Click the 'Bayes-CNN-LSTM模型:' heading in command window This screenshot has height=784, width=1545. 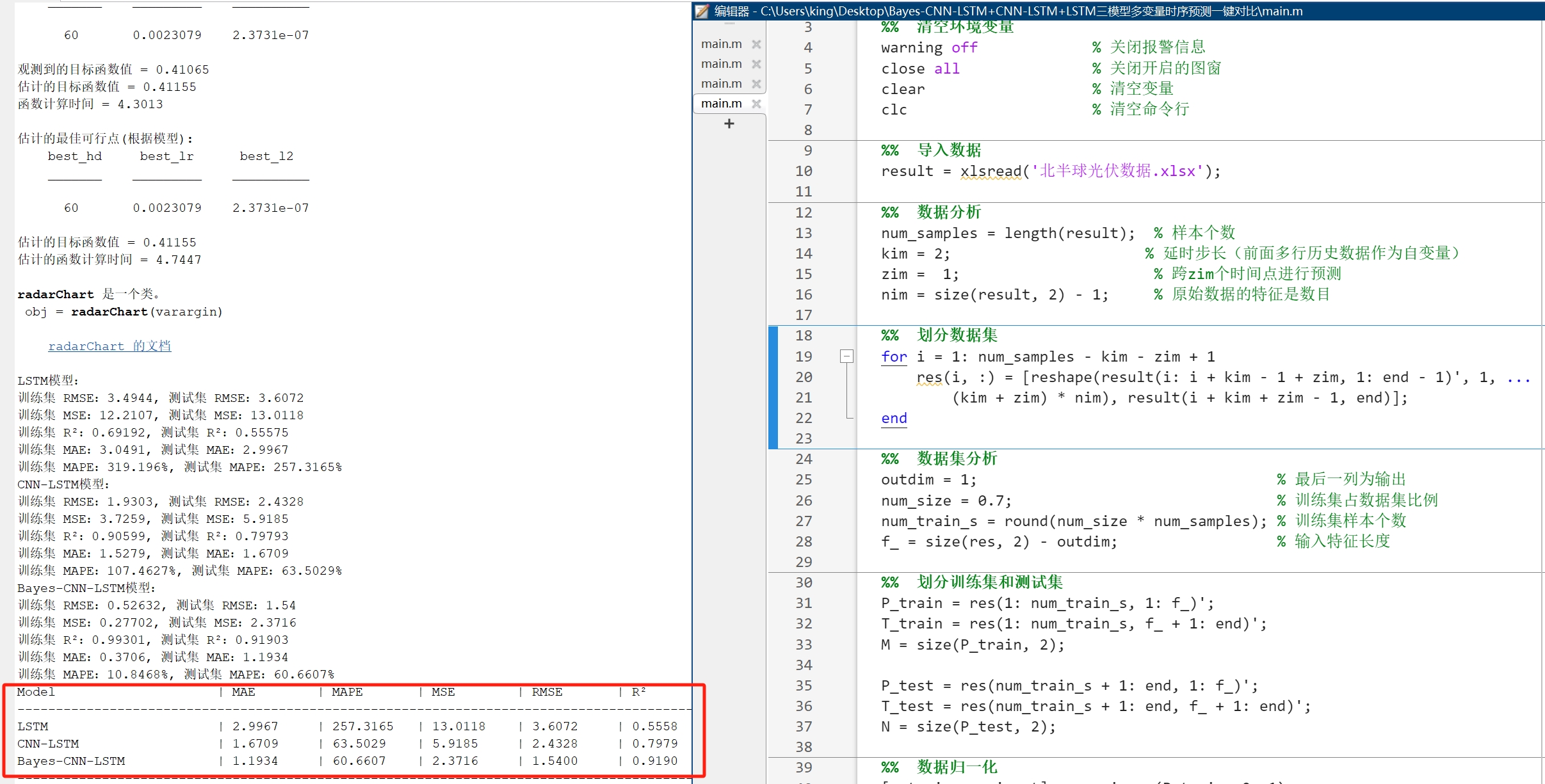point(86,588)
